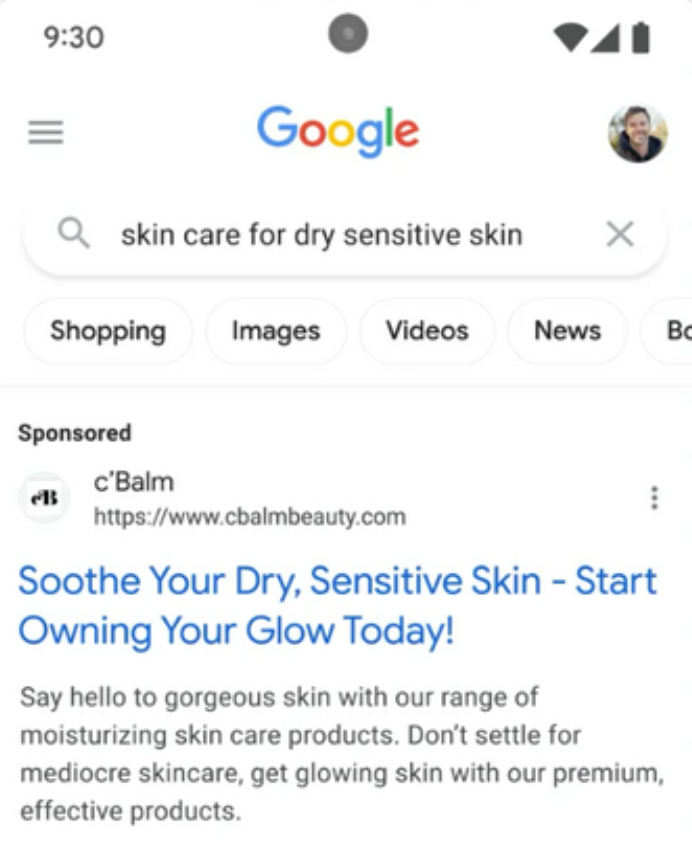Open the Soothe Your Dry, Sensitive Skin headline

point(338,605)
